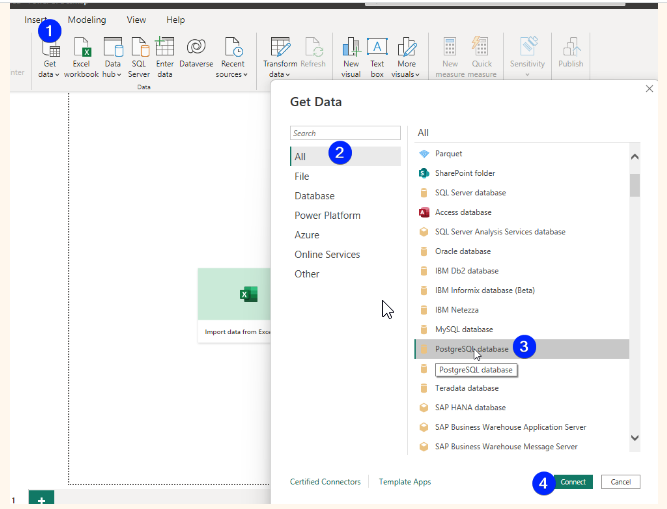
Task: Click the Refresh ribbon button
Action: [x=313, y=53]
